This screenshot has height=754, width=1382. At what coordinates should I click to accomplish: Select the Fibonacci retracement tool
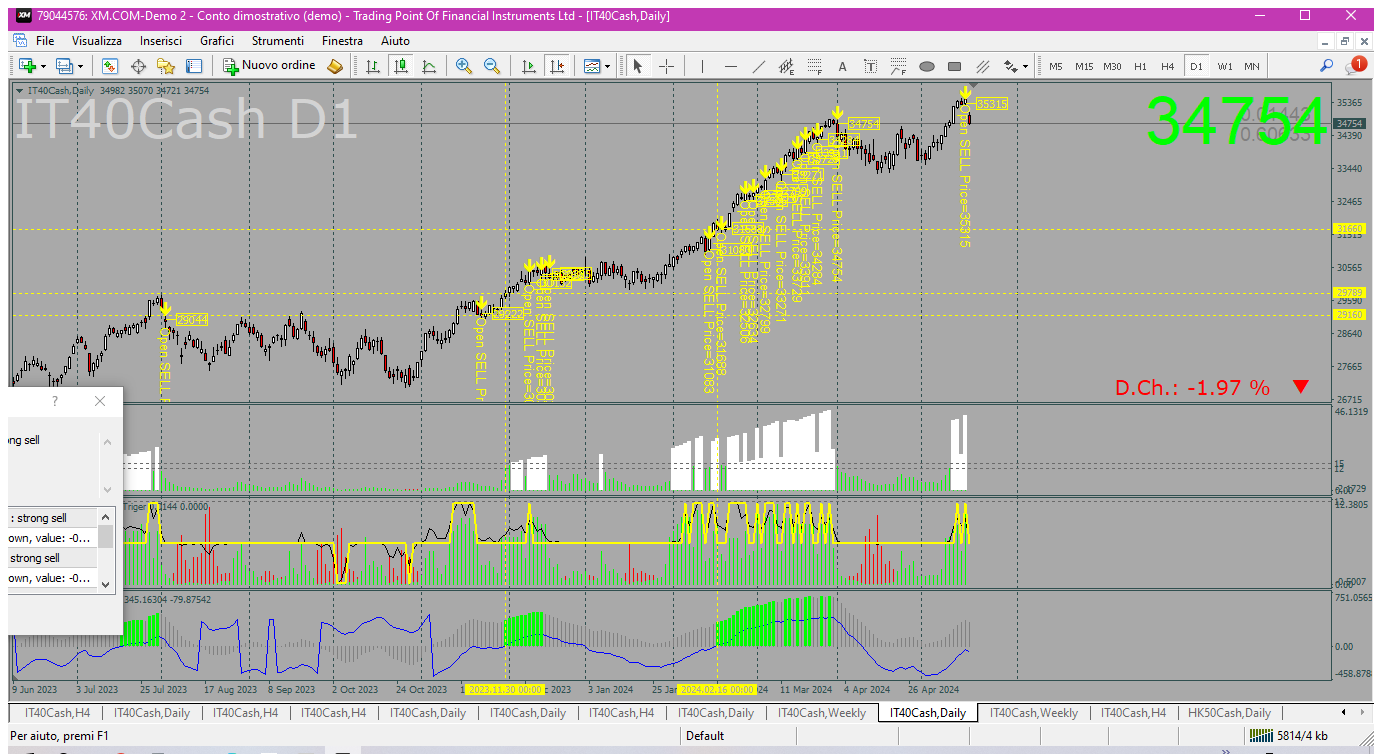tap(814, 66)
